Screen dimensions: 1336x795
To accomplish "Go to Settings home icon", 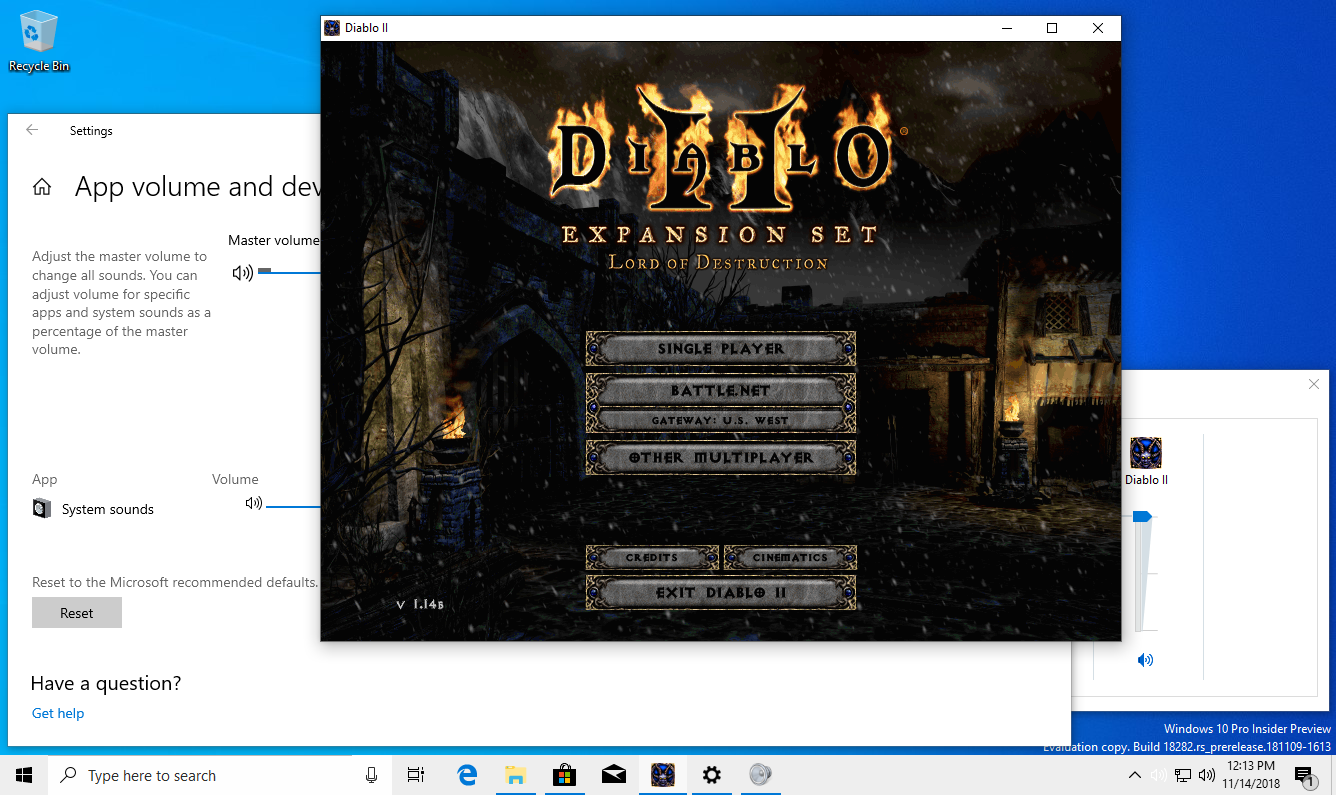I will 42,187.
